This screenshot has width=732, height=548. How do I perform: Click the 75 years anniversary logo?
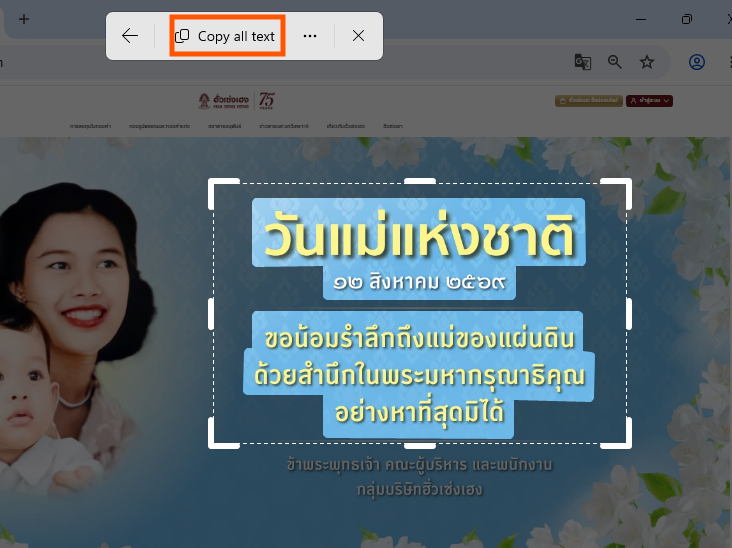click(267, 101)
